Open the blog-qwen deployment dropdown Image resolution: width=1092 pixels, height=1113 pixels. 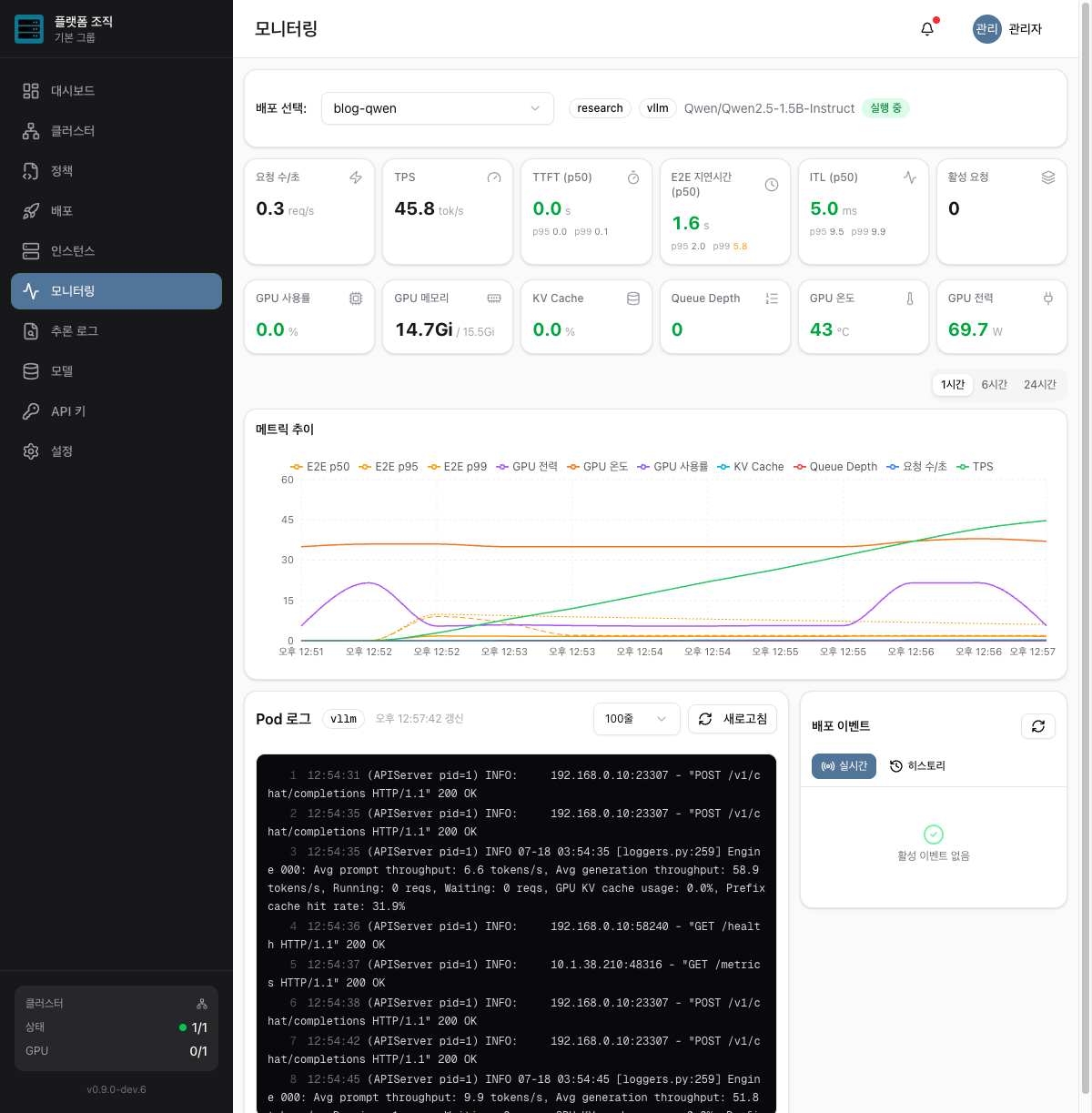pos(438,108)
